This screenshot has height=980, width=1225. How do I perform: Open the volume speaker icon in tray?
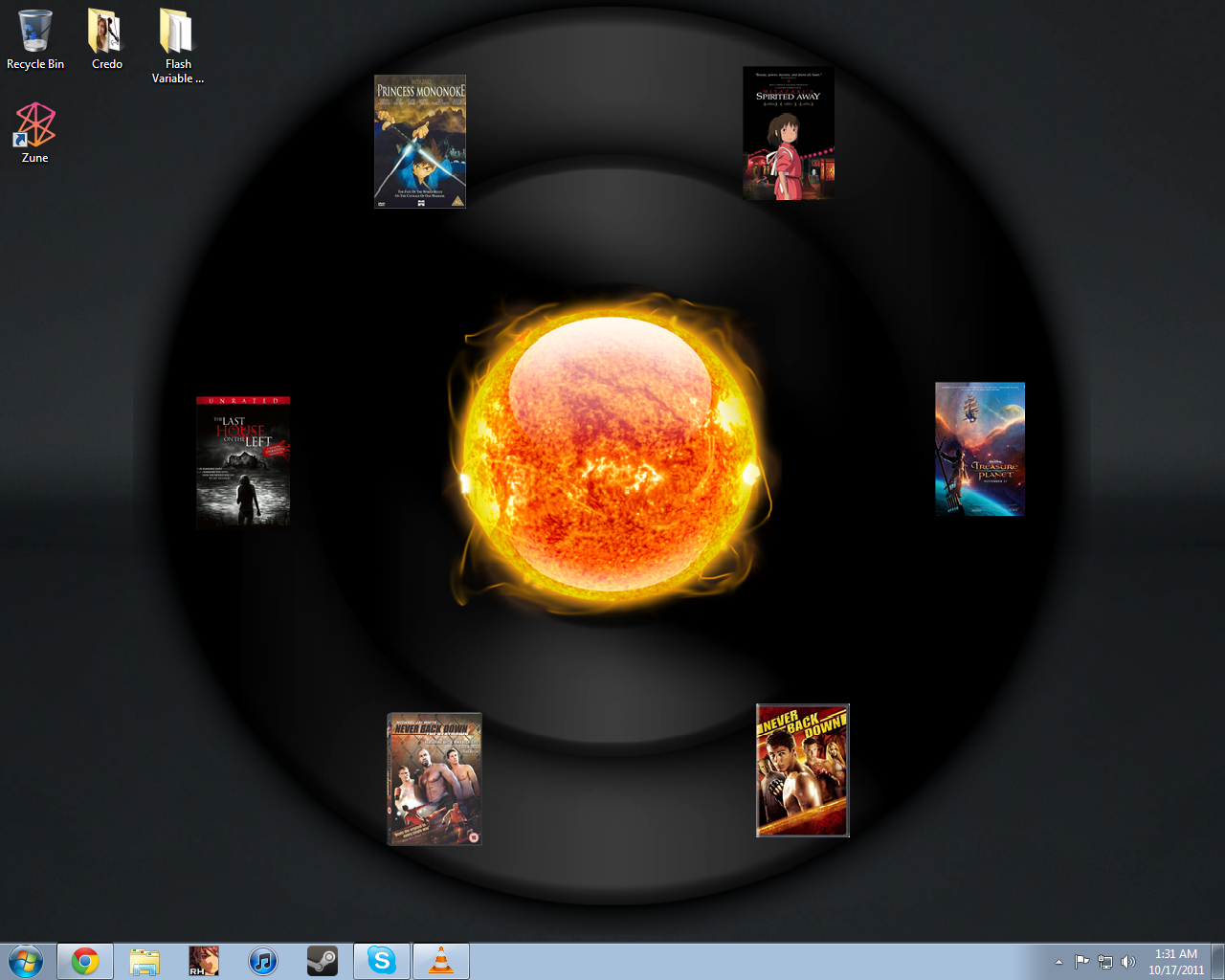[1128, 962]
